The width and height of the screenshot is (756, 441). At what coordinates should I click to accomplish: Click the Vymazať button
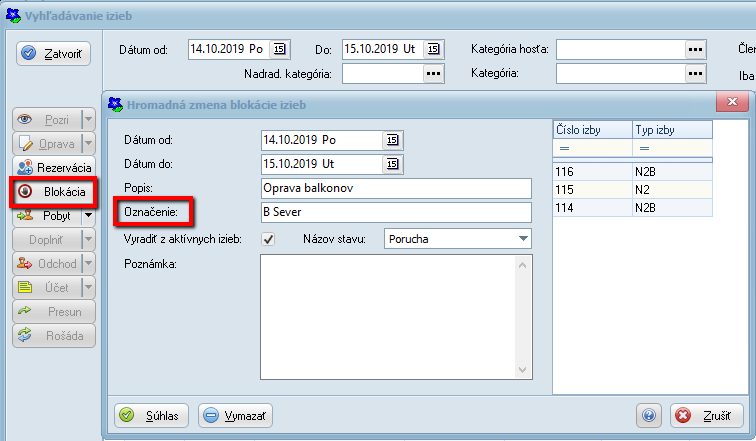(x=235, y=415)
